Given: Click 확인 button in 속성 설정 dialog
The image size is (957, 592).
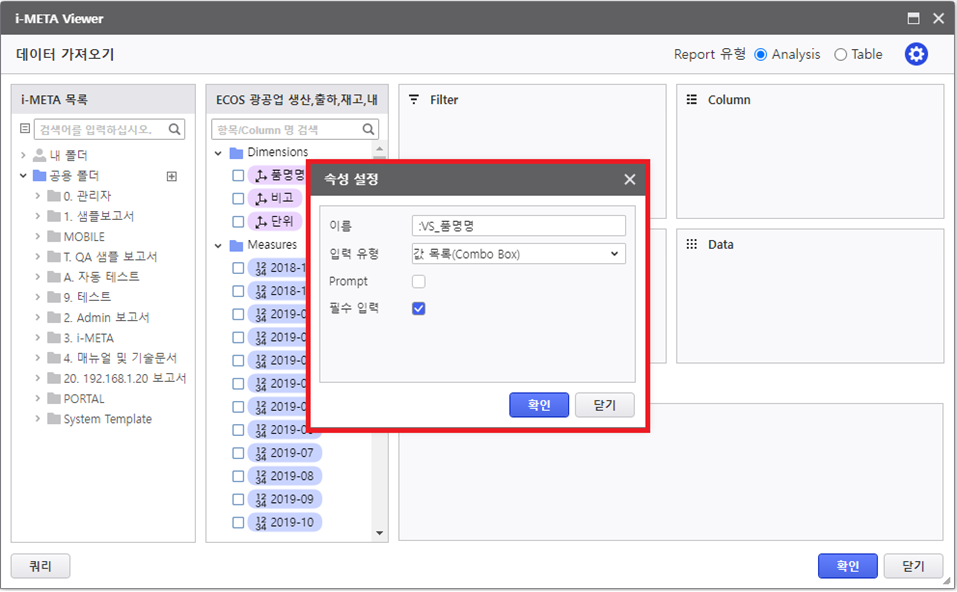Looking at the screenshot, I should 539,405.
